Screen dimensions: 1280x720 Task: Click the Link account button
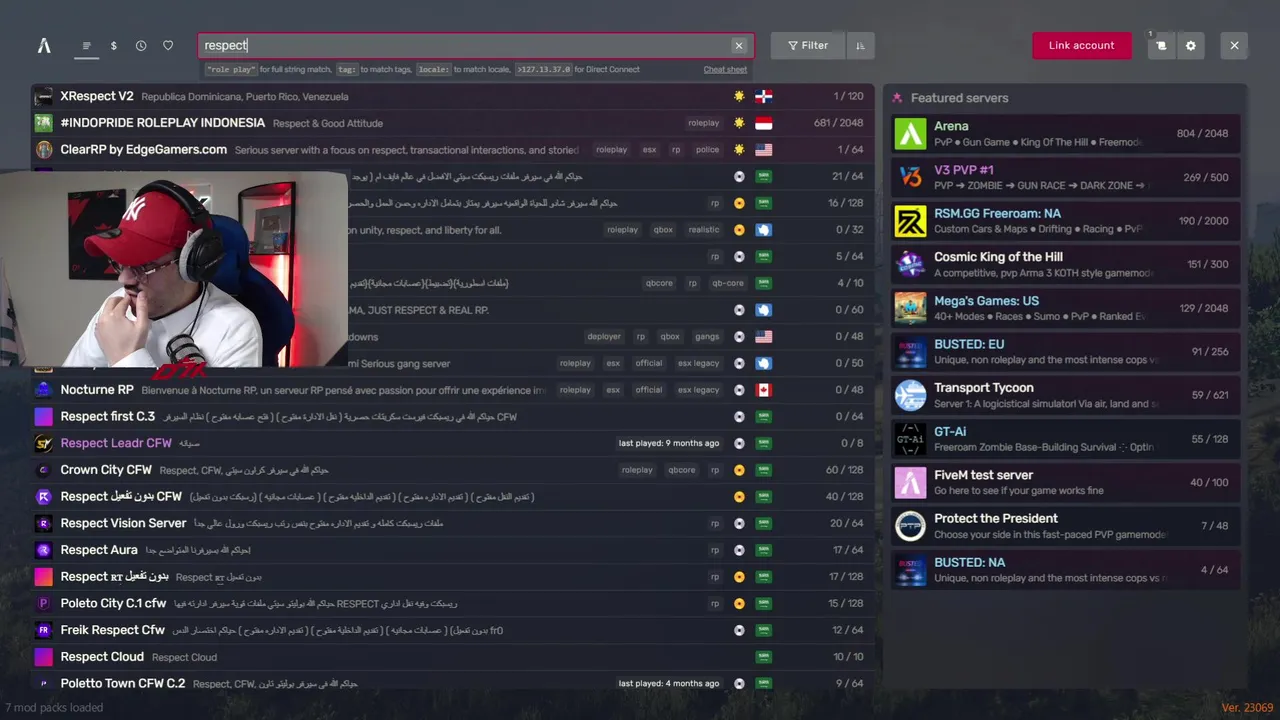[x=1082, y=46]
